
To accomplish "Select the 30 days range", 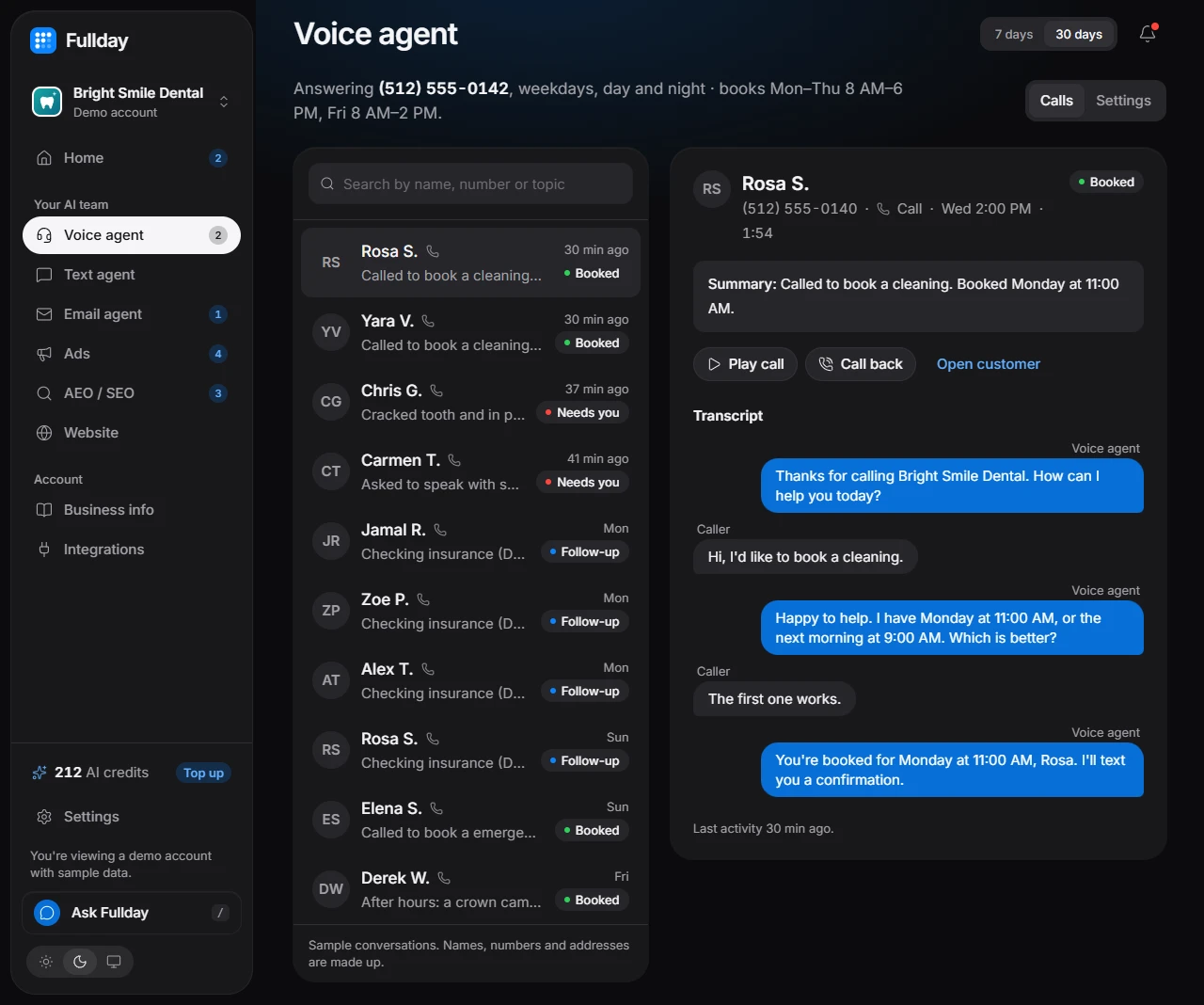I will tap(1079, 34).
